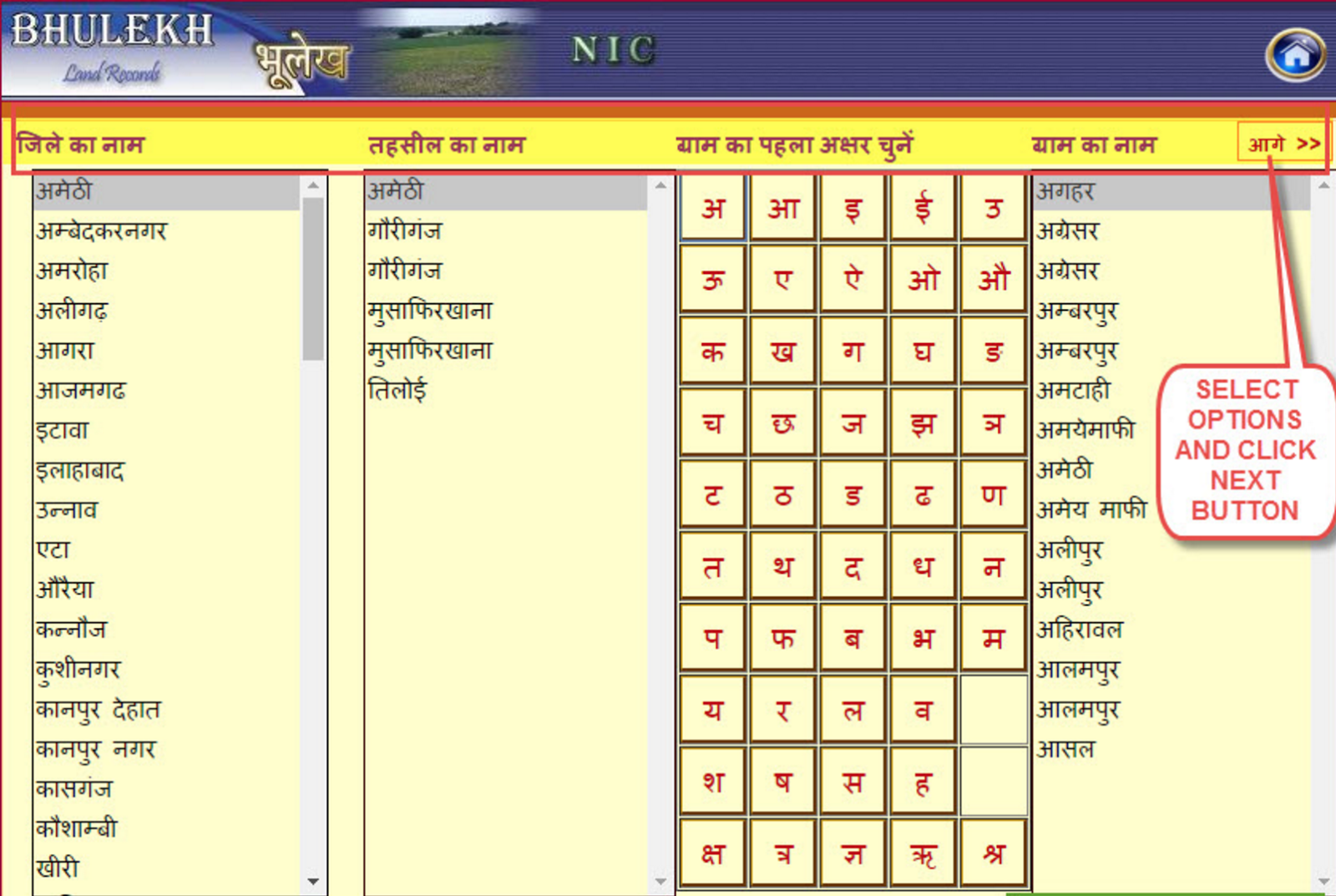
Task: Select district अमरोहा from the list
Action: (x=167, y=271)
